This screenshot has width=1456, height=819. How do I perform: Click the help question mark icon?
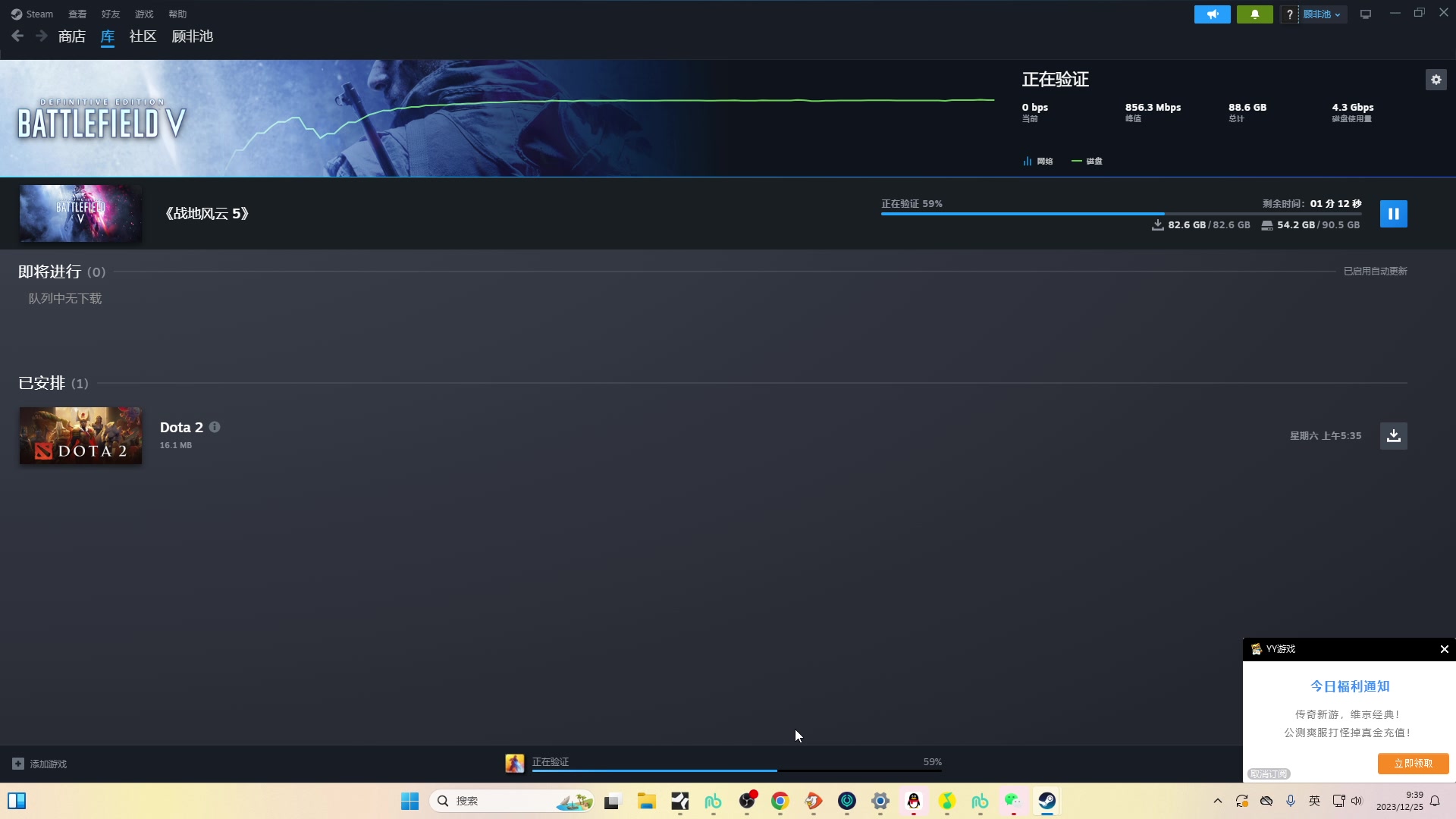tap(1289, 14)
